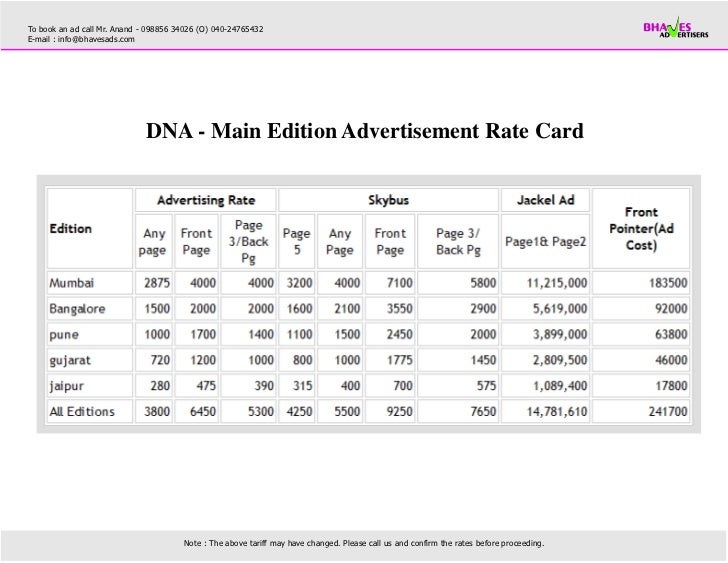
Task: Click the gujarat row label
Action: [70, 360]
